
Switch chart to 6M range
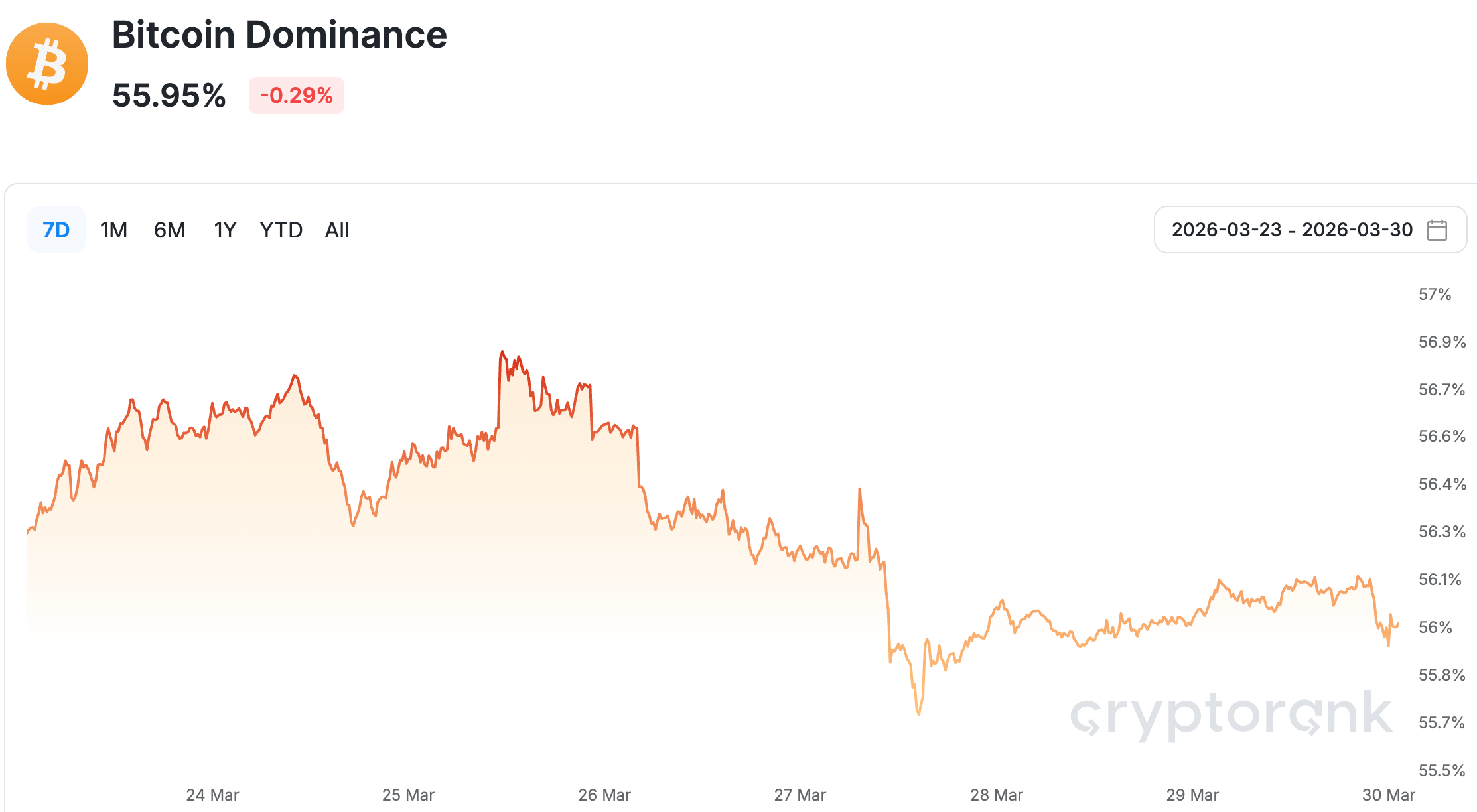click(170, 230)
